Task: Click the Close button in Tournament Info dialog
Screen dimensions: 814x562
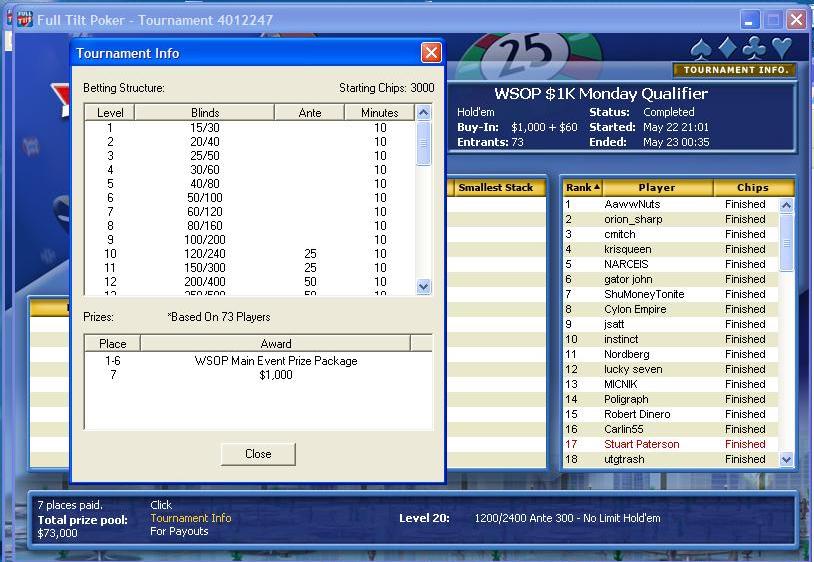Action: 258,454
